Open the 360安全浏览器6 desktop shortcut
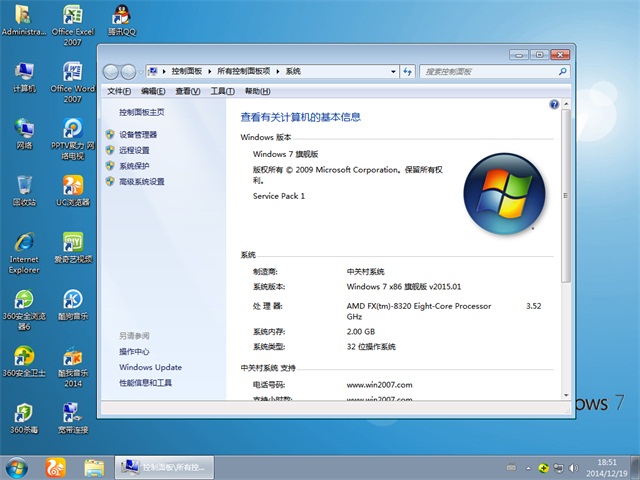 [24, 310]
